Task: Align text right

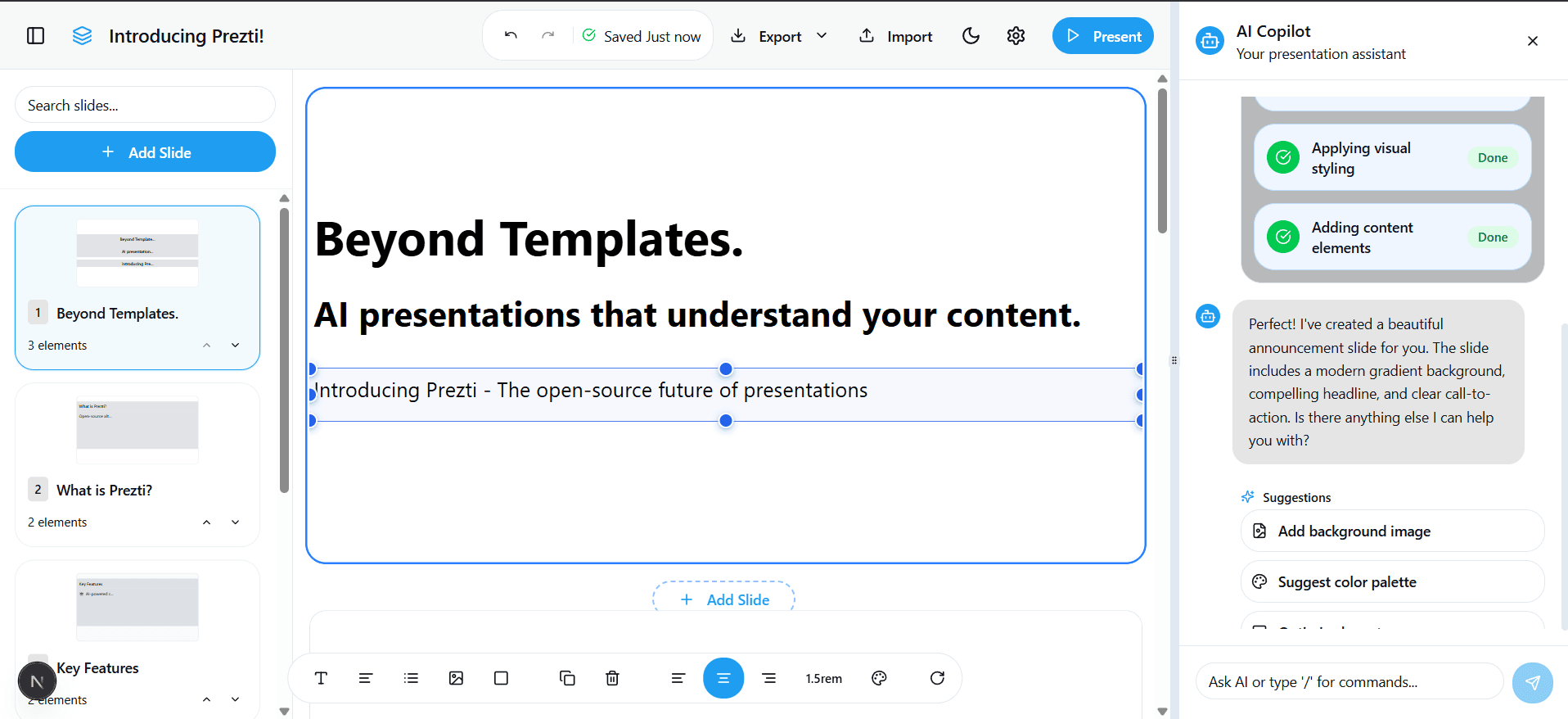Action: (x=769, y=678)
